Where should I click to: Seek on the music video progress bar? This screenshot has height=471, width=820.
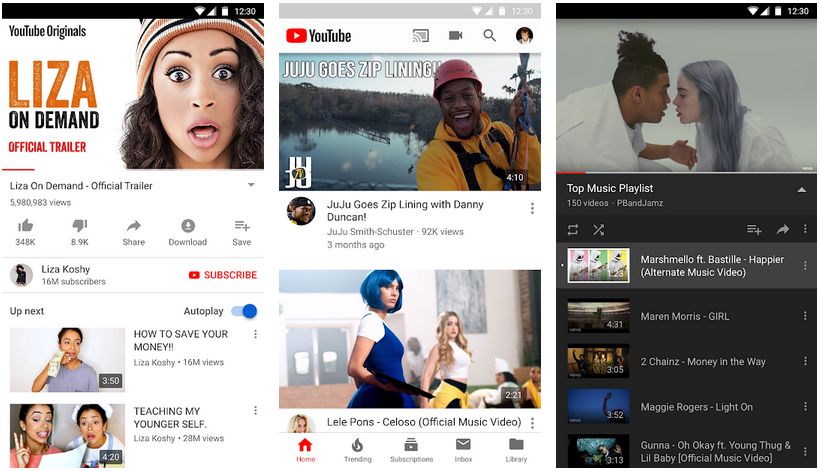tap(686, 172)
